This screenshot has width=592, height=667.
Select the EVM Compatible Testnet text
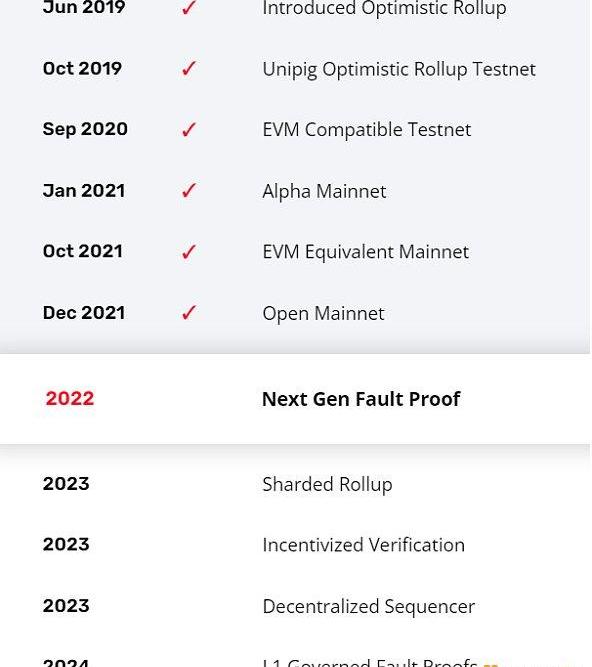(367, 130)
